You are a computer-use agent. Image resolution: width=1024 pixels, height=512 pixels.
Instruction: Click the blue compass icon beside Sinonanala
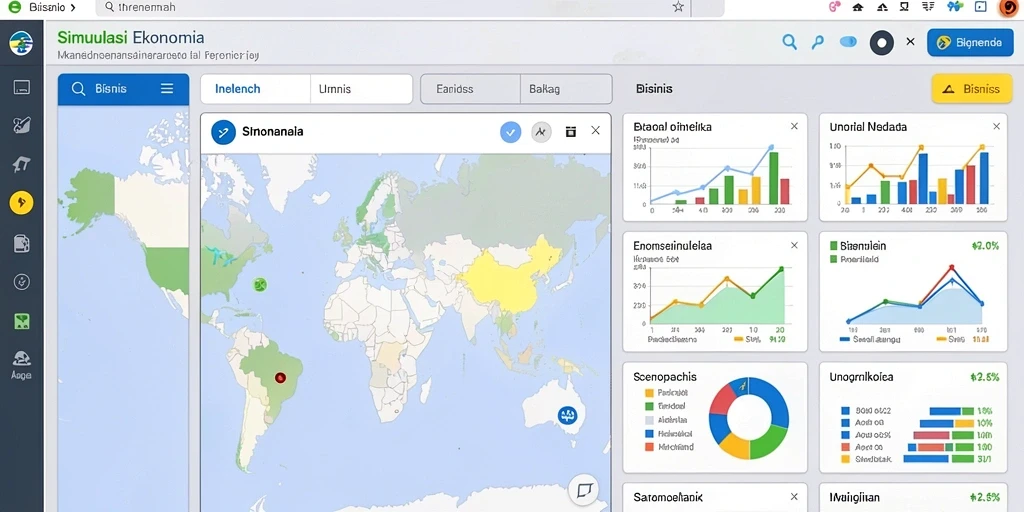(x=223, y=132)
